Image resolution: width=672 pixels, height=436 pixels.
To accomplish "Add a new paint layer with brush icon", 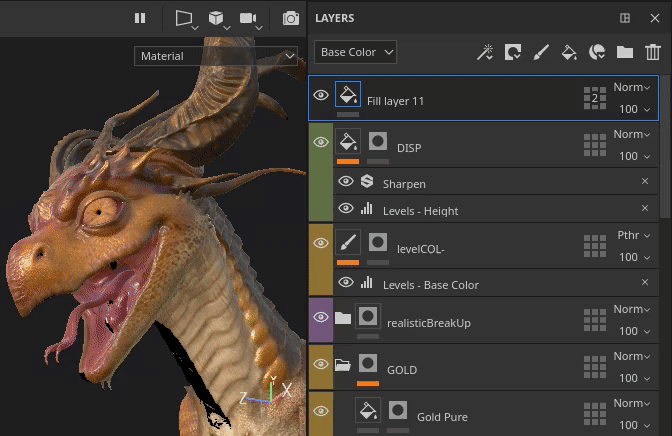I will [541, 52].
